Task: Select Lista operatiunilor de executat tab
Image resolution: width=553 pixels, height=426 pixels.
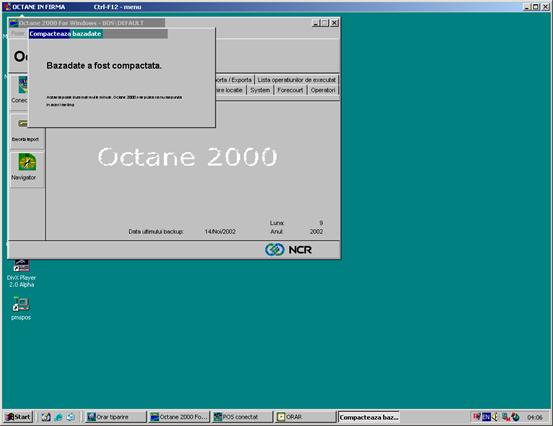Action: 296,80
